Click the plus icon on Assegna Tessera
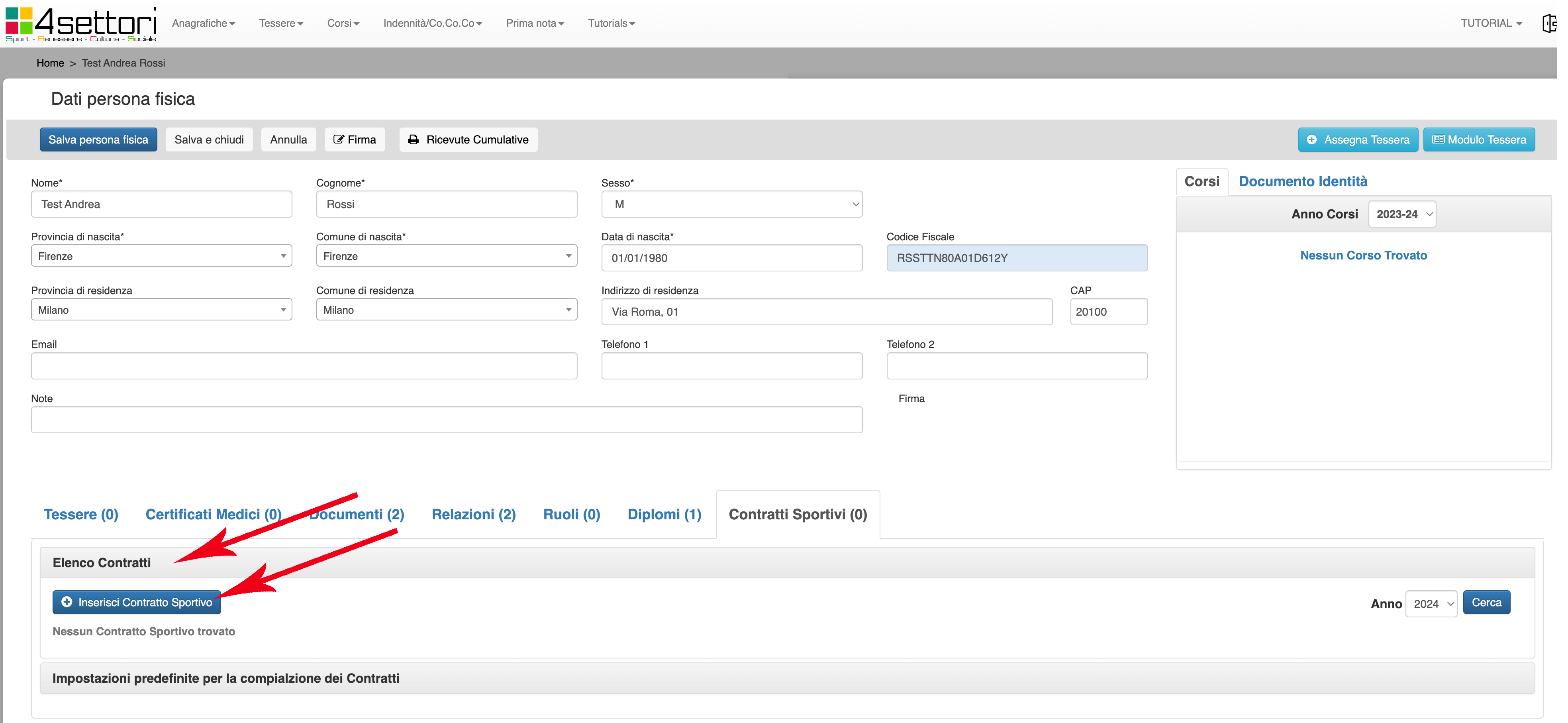 click(1312, 139)
